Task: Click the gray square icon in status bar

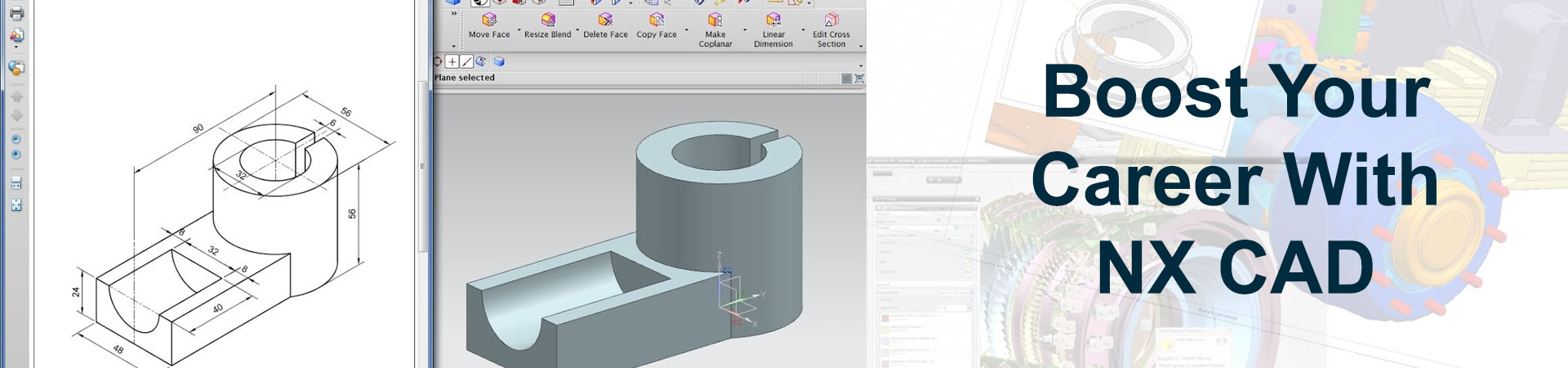Action: click(846, 79)
